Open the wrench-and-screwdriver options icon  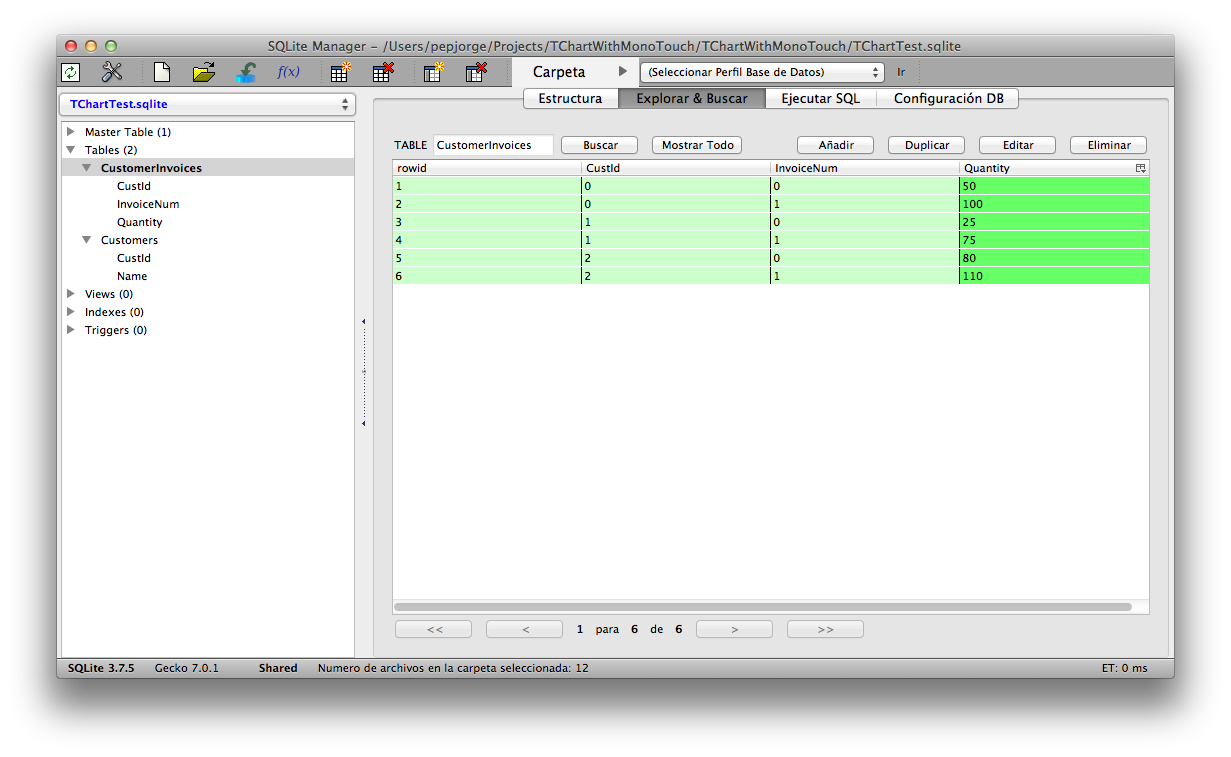coord(112,72)
